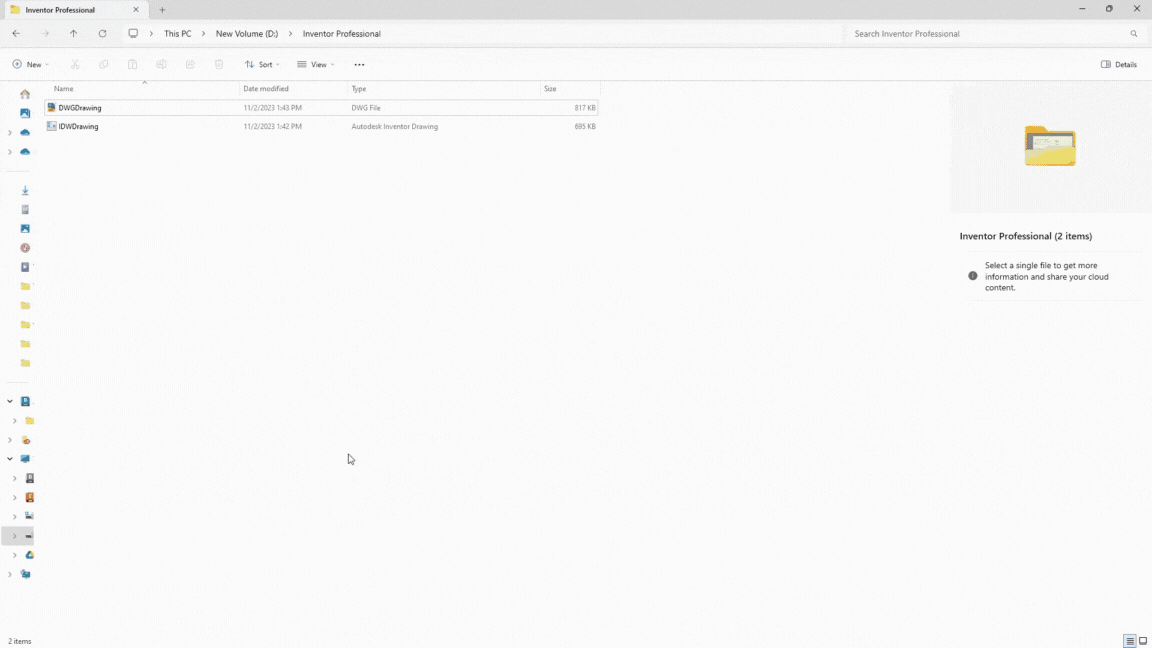Go up one folder with Up arrow
The height and width of the screenshot is (648, 1152).
pyautogui.click(x=73, y=34)
